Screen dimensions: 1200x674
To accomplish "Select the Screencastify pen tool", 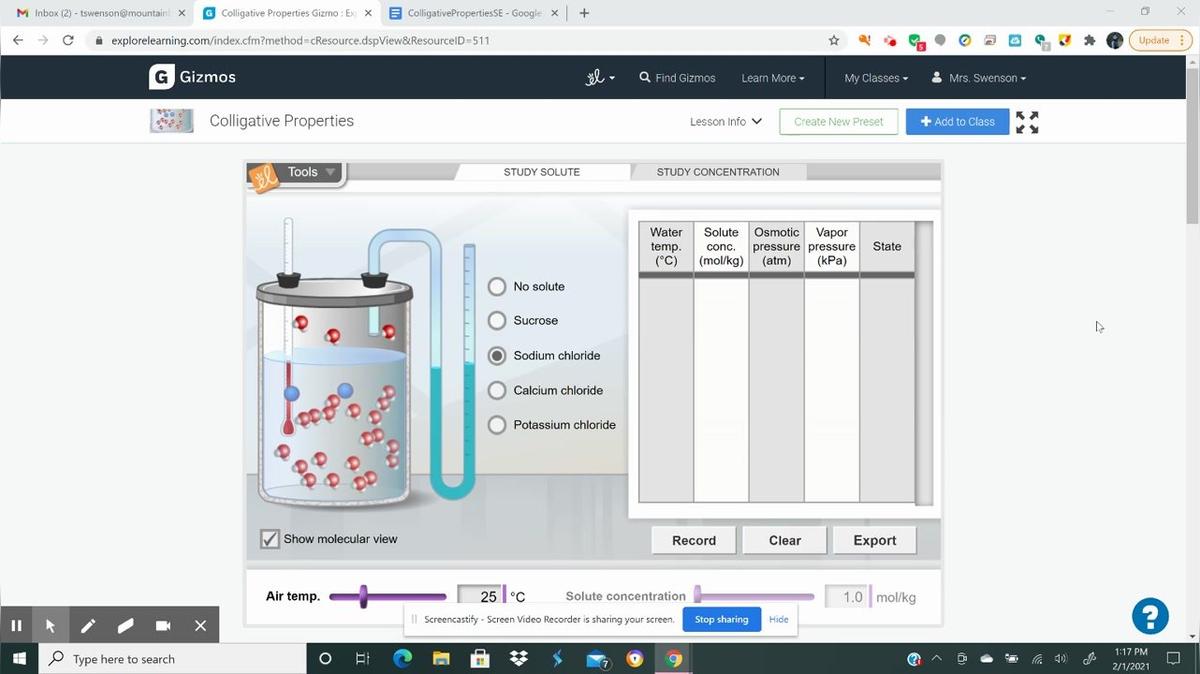I will (x=88, y=625).
